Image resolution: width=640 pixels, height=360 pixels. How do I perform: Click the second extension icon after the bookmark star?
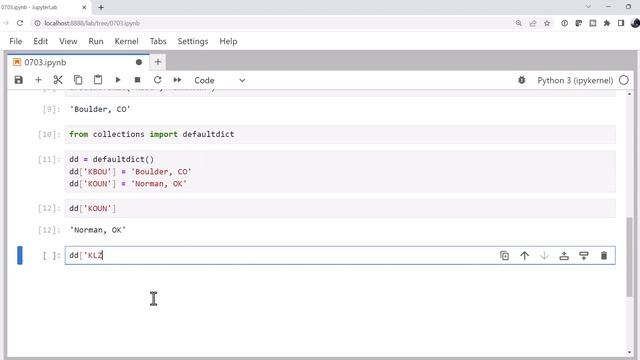tap(578, 23)
